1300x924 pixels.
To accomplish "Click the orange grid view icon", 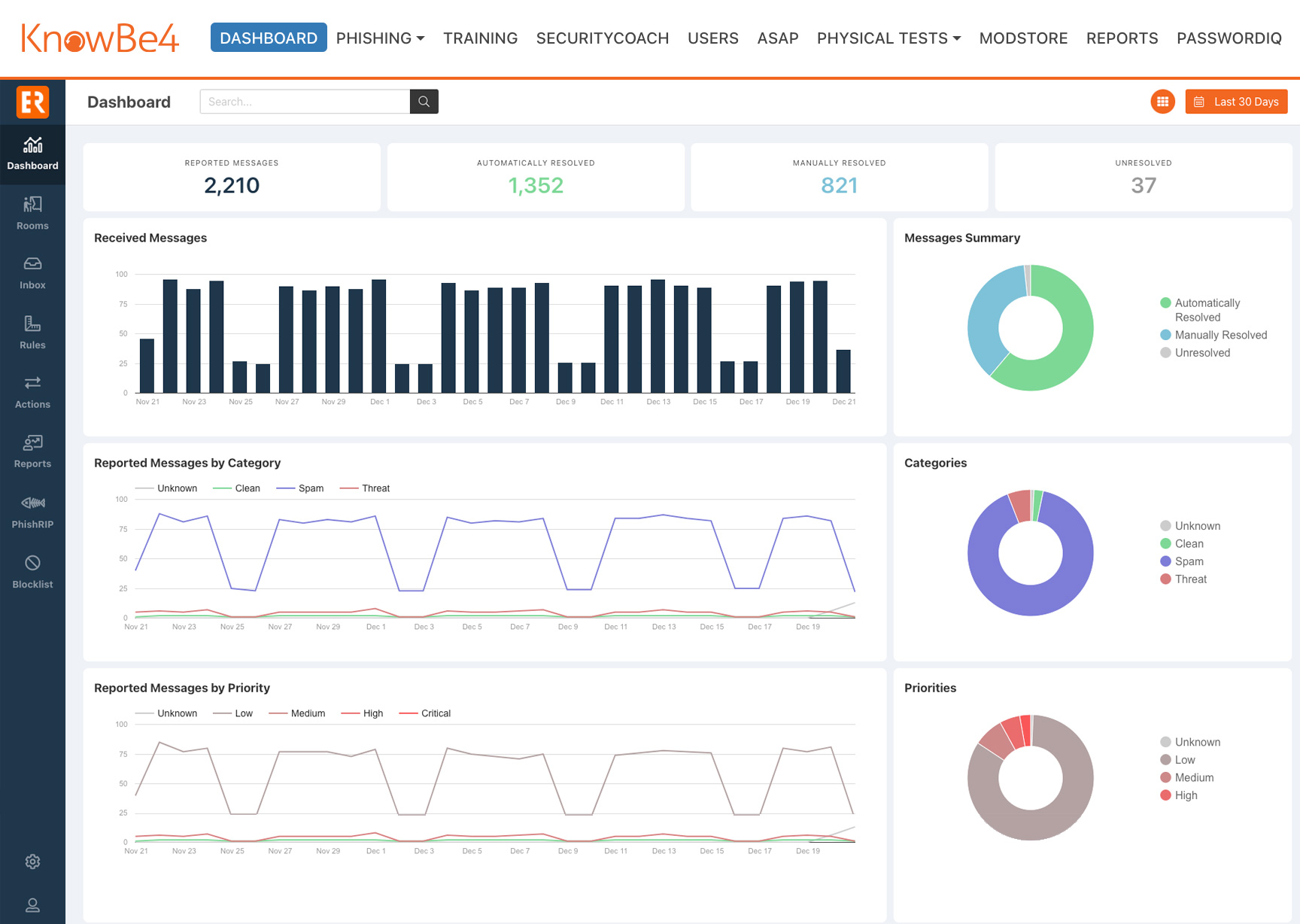I will tap(1162, 102).
